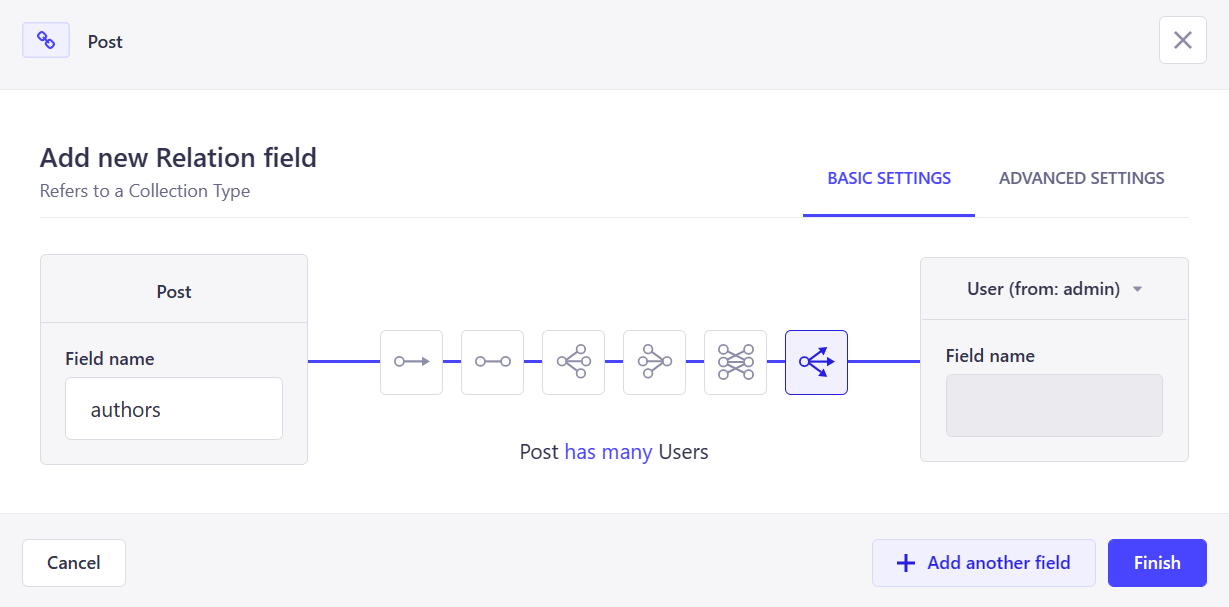Choose the one-to-many relation type

[x=573, y=362]
